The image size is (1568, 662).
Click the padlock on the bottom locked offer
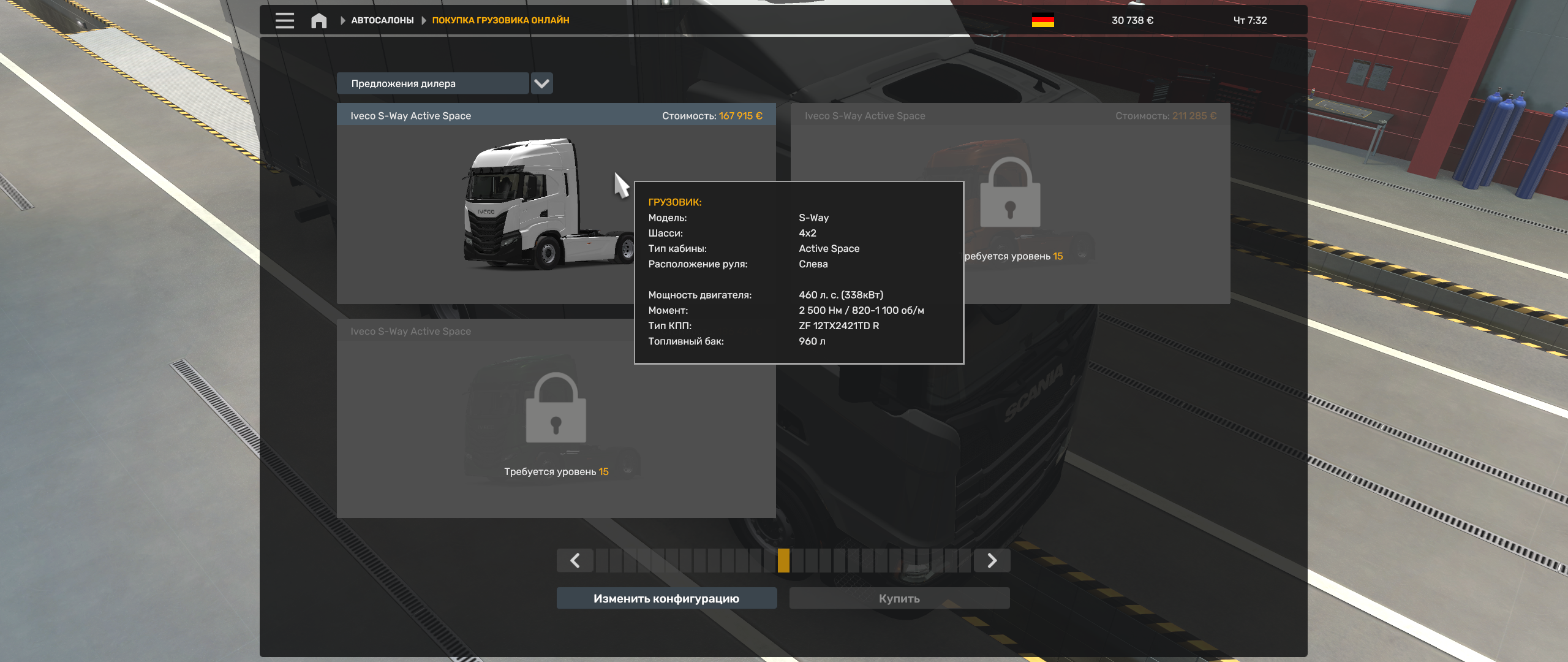pyautogui.click(x=556, y=408)
